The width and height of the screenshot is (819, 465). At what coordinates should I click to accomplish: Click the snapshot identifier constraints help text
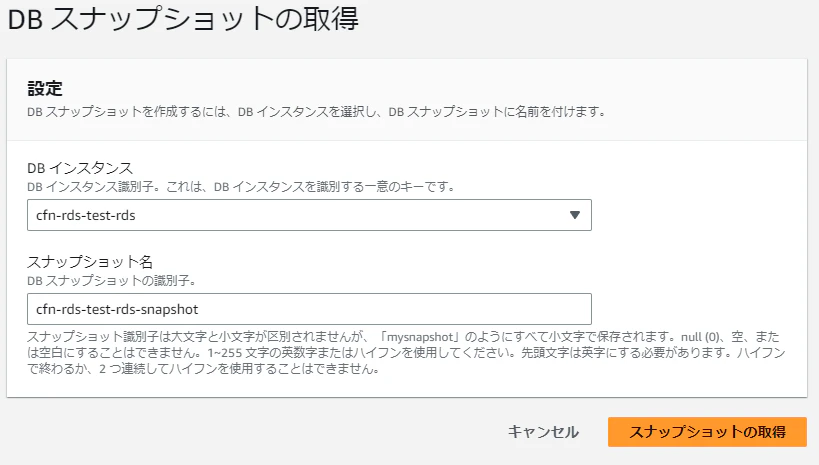[x=406, y=353]
